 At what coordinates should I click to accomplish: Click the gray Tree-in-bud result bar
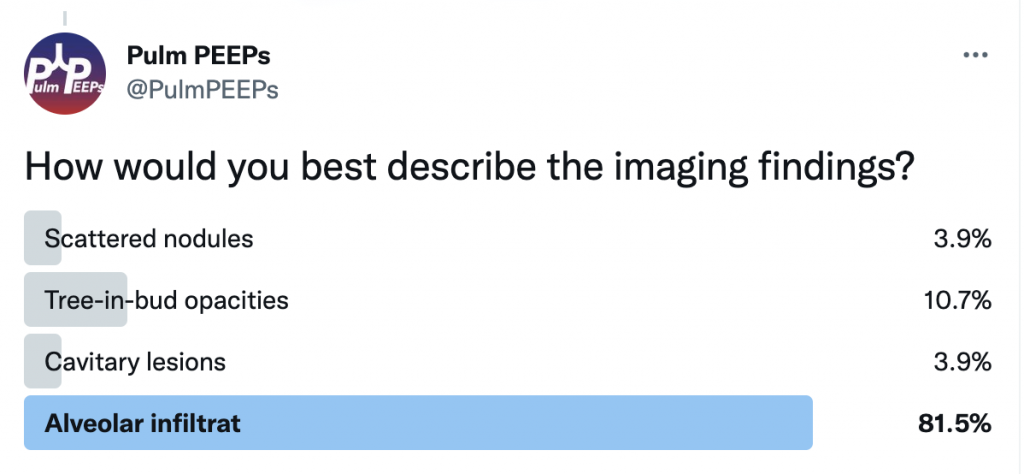pyautogui.click(x=76, y=300)
